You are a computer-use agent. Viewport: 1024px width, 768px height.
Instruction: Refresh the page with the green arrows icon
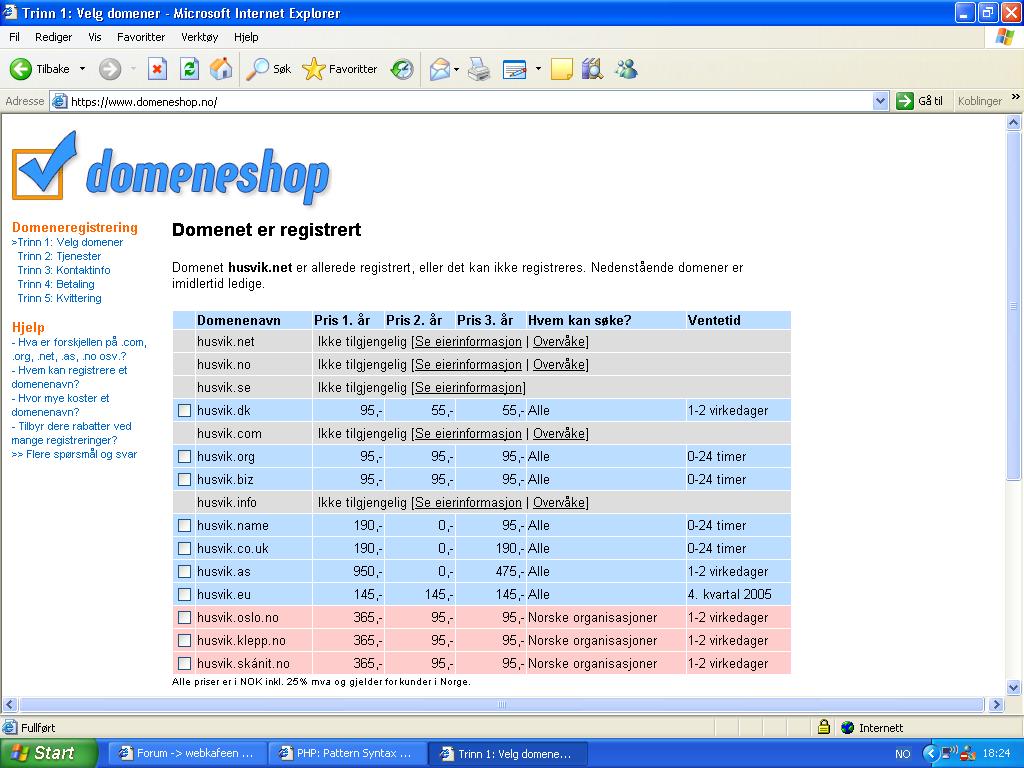[189, 69]
